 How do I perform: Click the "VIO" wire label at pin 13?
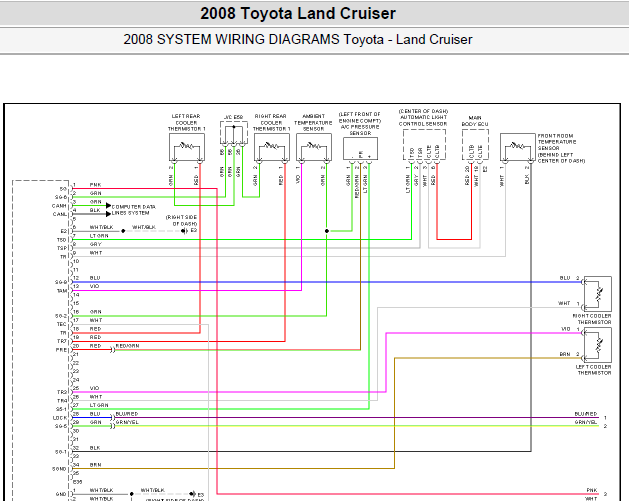(94, 286)
